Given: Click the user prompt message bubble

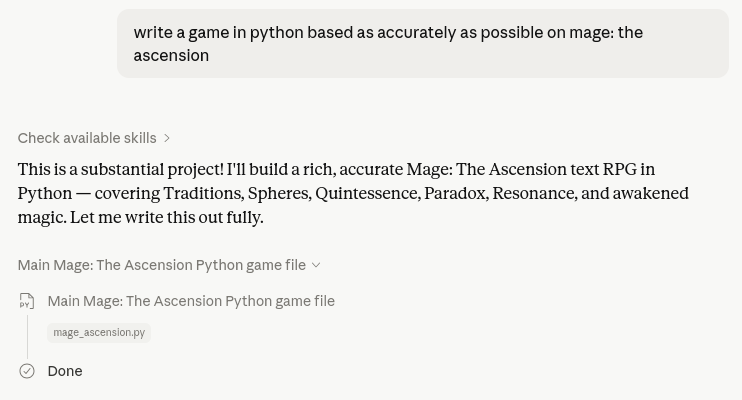Looking at the screenshot, I should [423, 44].
